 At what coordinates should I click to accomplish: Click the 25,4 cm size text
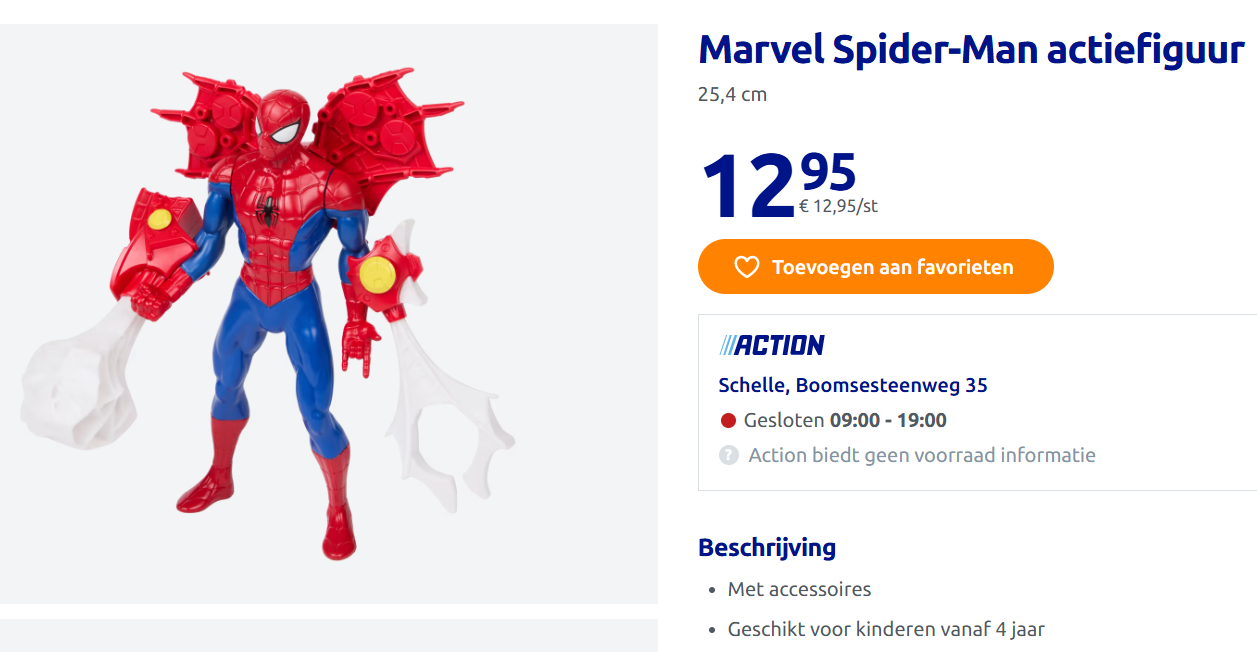tap(732, 95)
